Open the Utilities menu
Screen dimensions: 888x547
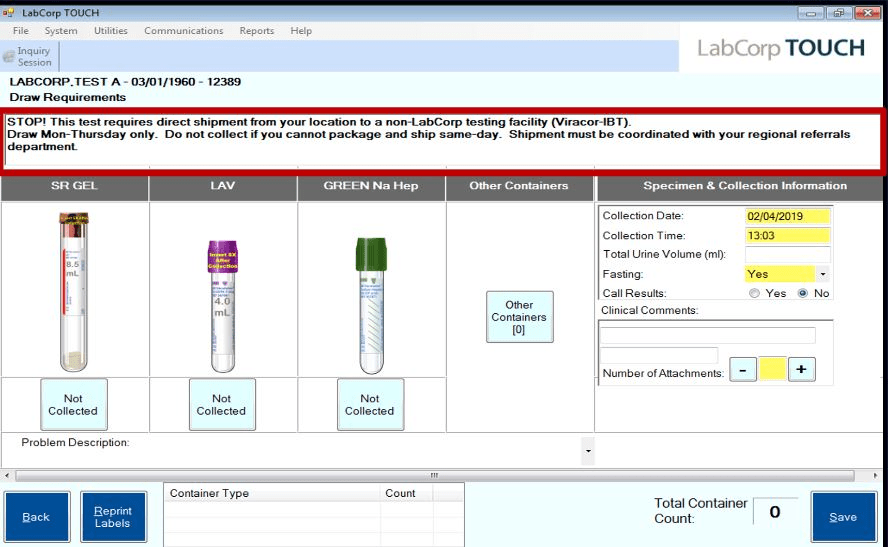(110, 31)
